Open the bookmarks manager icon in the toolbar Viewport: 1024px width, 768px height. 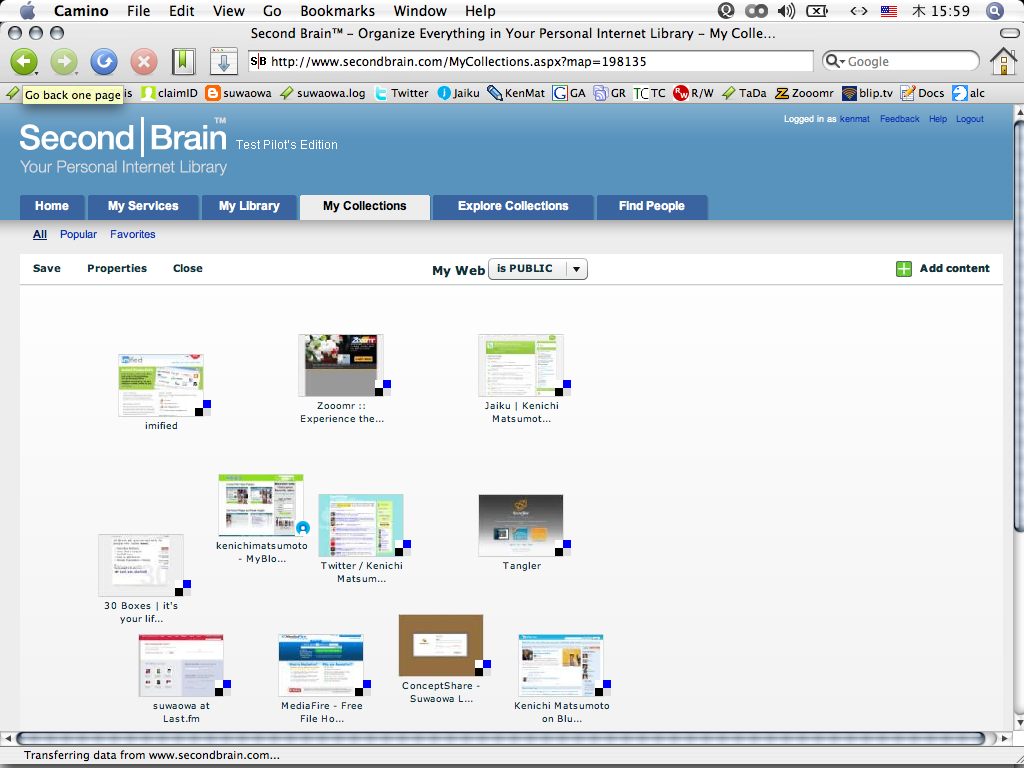point(184,62)
